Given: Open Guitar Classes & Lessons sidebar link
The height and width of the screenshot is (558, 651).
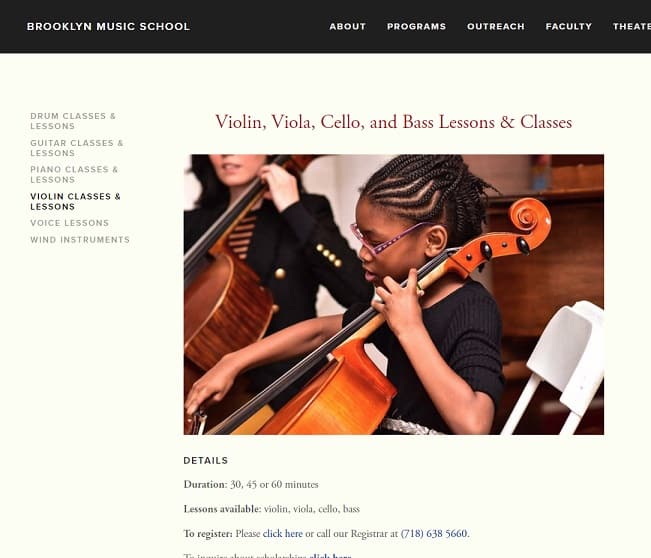Looking at the screenshot, I should click(77, 148).
